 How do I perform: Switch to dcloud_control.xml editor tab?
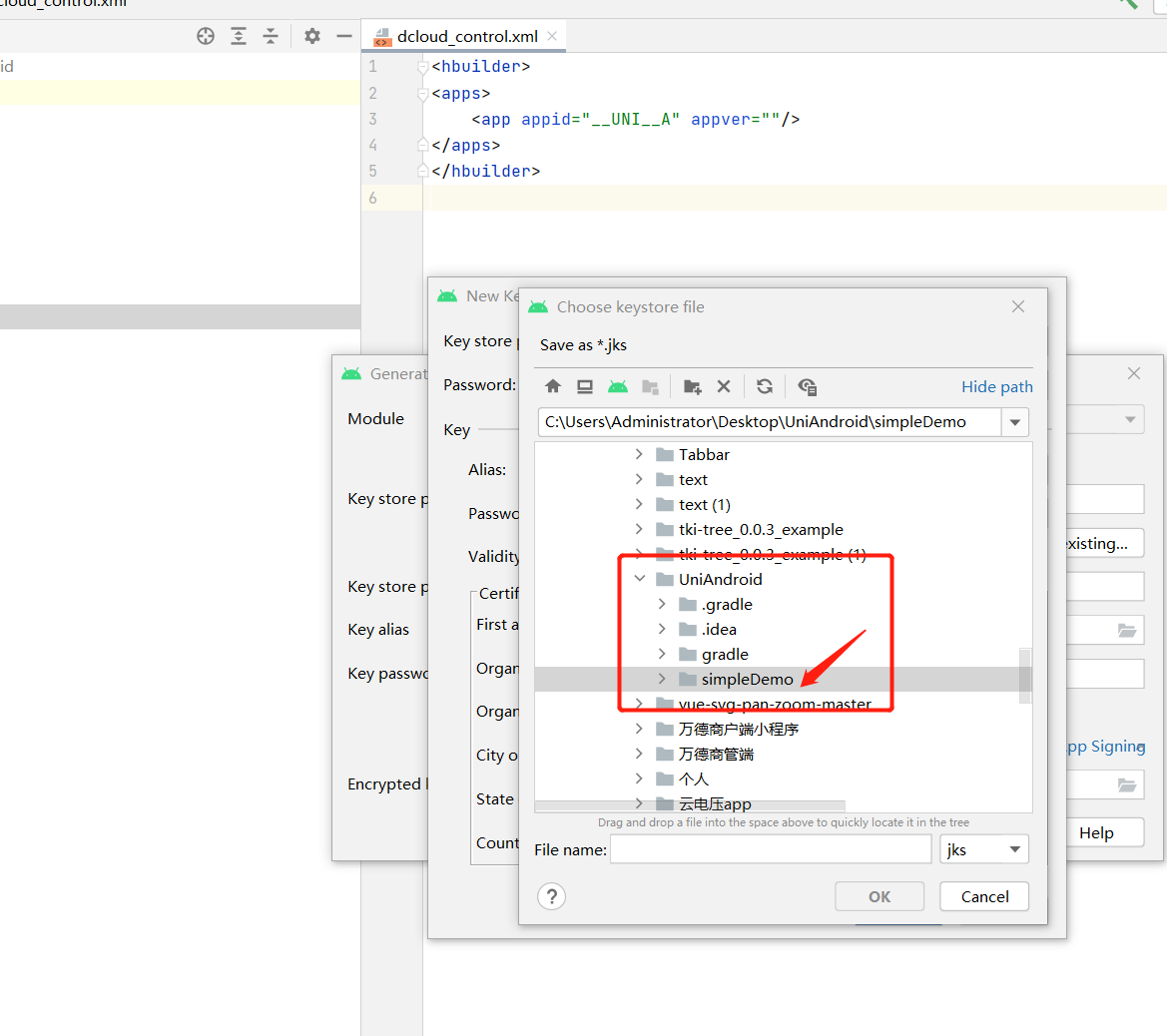(466, 36)
